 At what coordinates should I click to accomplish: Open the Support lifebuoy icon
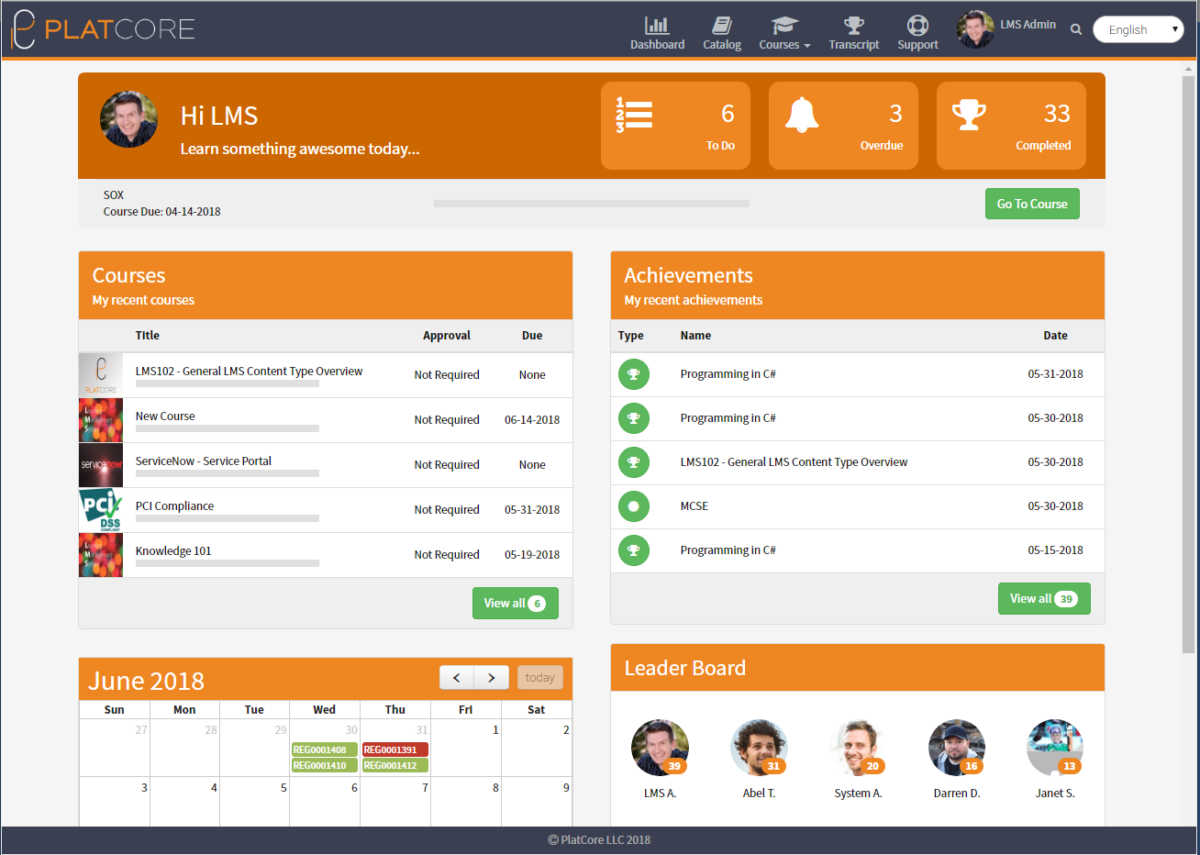[917, 25]
